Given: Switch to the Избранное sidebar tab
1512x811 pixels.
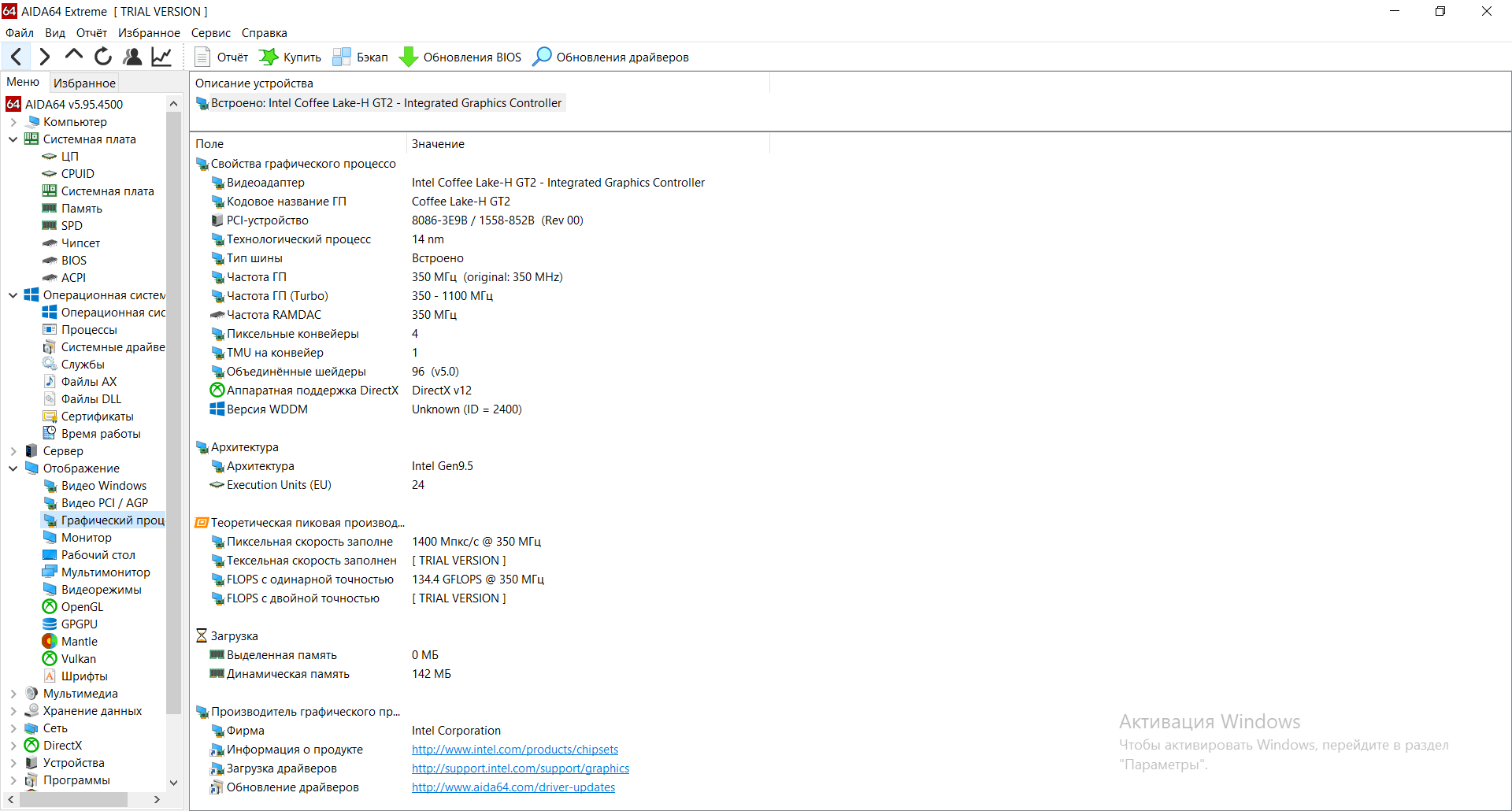Looking at the screenshot, I should [84, 83].
